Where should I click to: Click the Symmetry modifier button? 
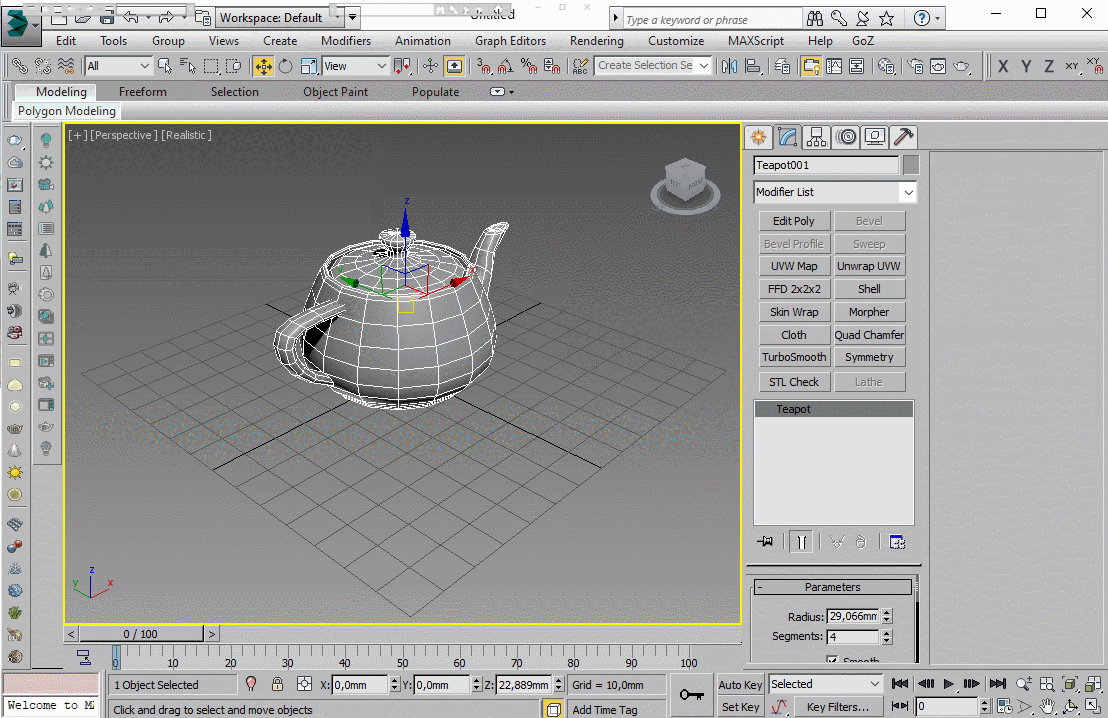[869, 358]
